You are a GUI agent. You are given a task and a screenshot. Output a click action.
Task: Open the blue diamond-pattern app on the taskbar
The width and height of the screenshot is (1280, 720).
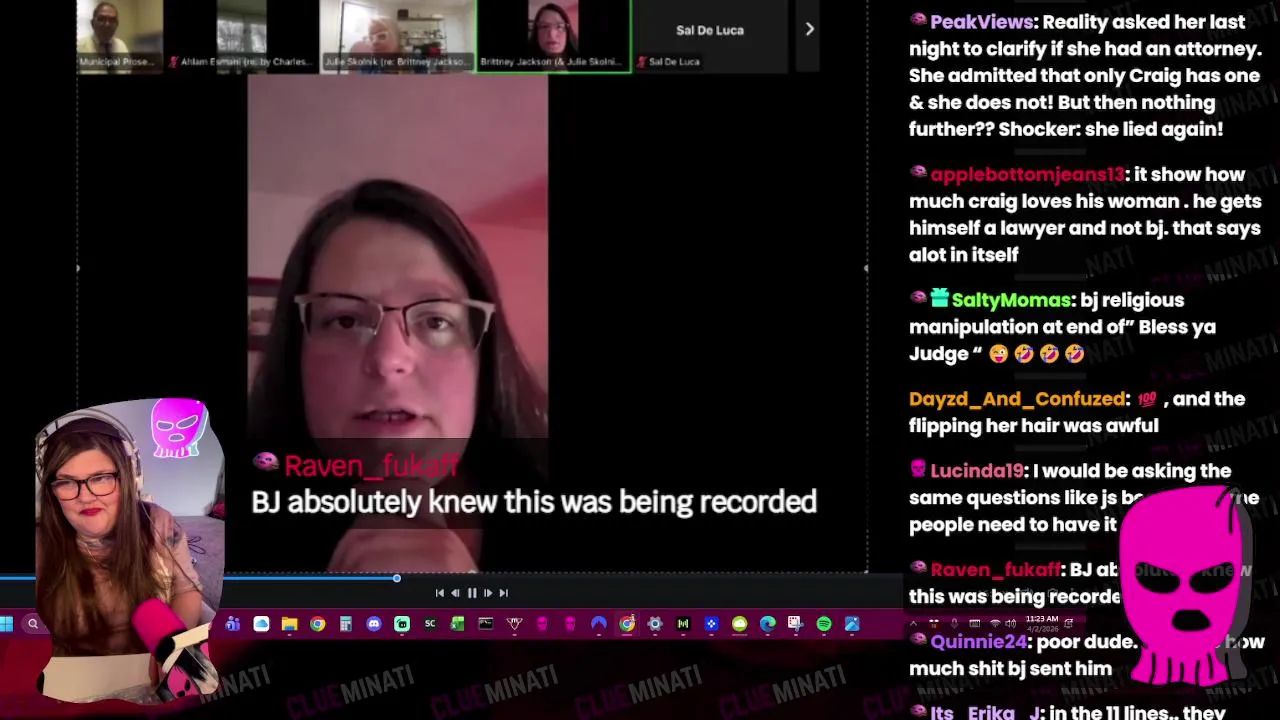pyautogui.click(x=711, y=624)
